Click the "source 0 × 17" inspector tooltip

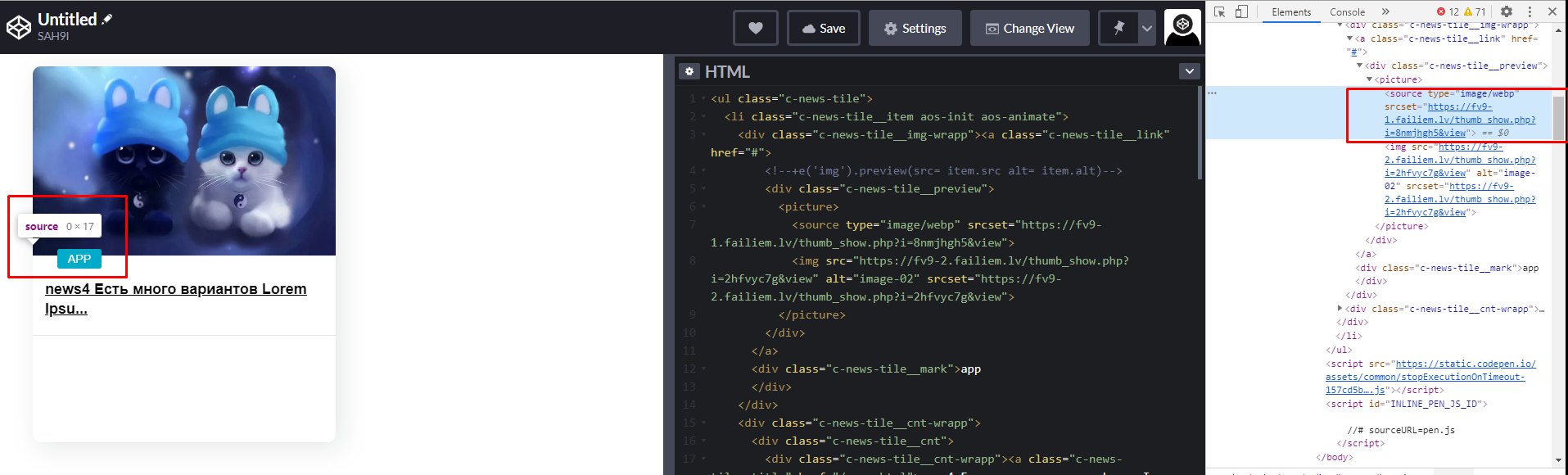pos(60,226)
